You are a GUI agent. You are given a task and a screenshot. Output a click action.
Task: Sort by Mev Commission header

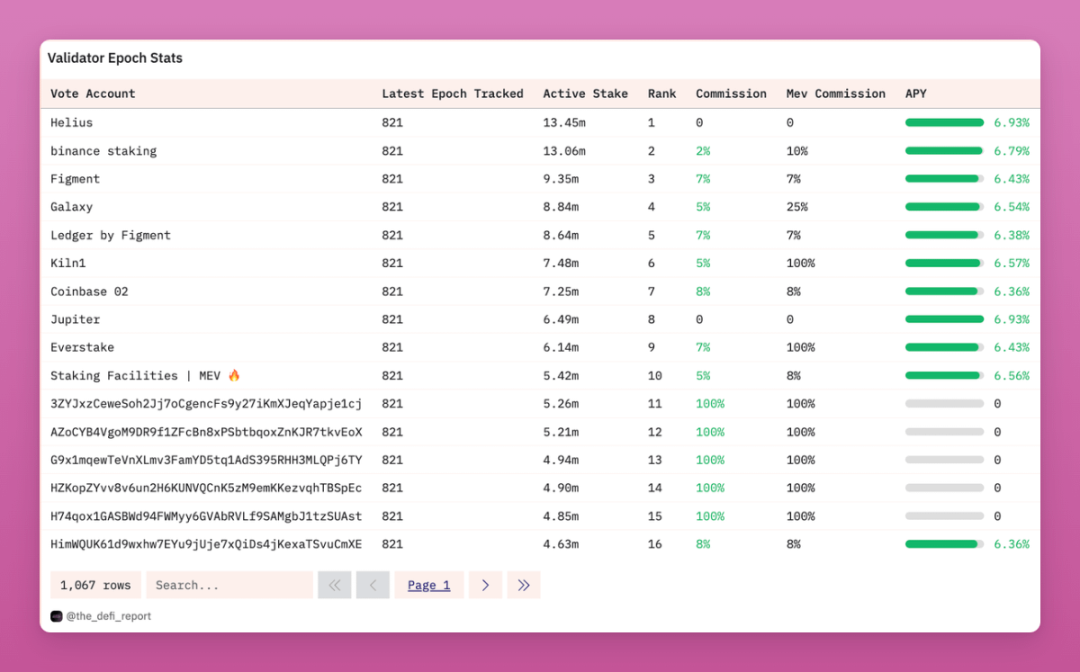[x=835, y=94]
